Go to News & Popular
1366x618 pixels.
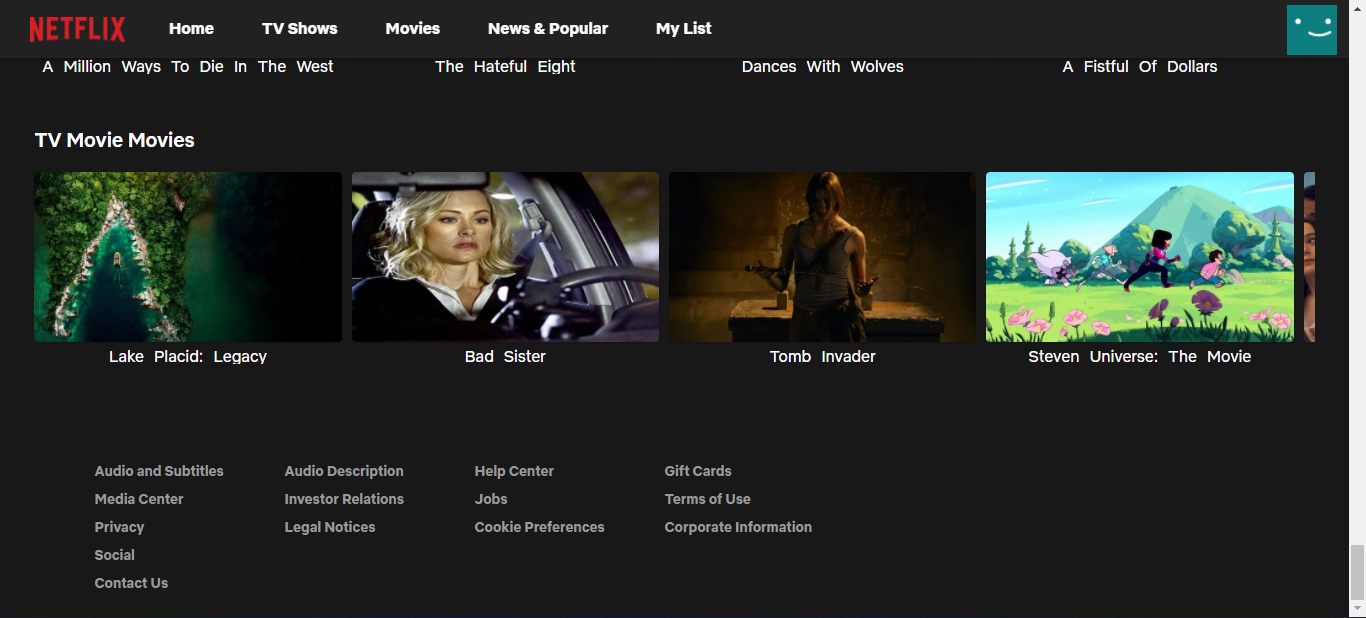coord(548,28)
